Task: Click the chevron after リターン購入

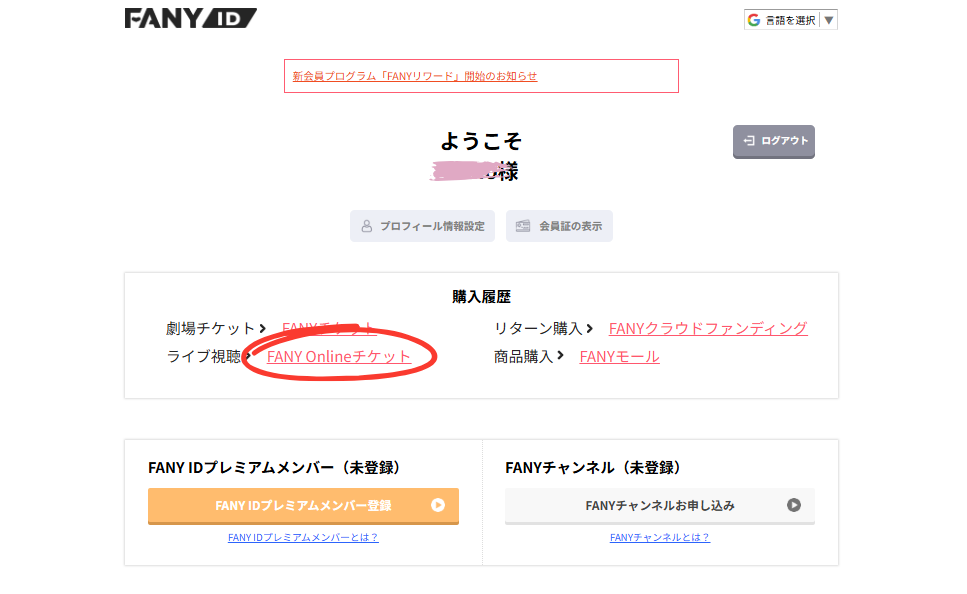Action: pos(590,328)
